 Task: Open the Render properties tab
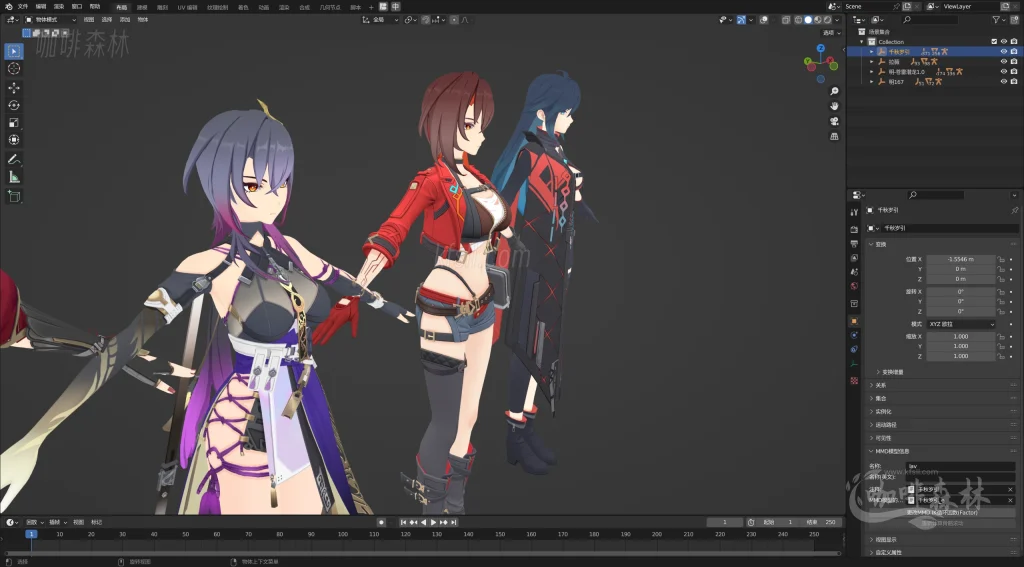pos(854,229)
